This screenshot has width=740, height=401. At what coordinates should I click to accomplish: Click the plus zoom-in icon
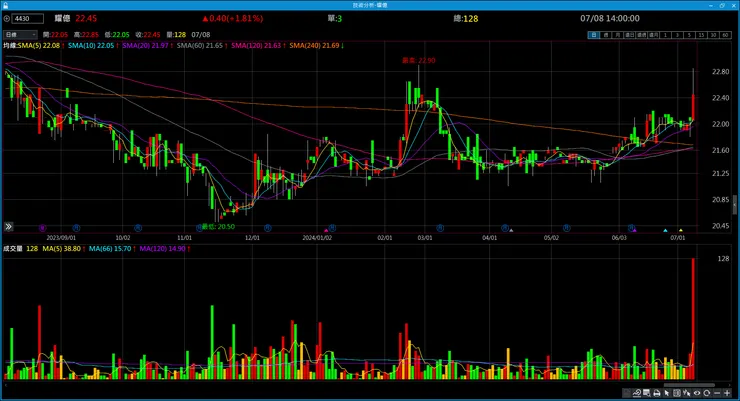point(727,393)
